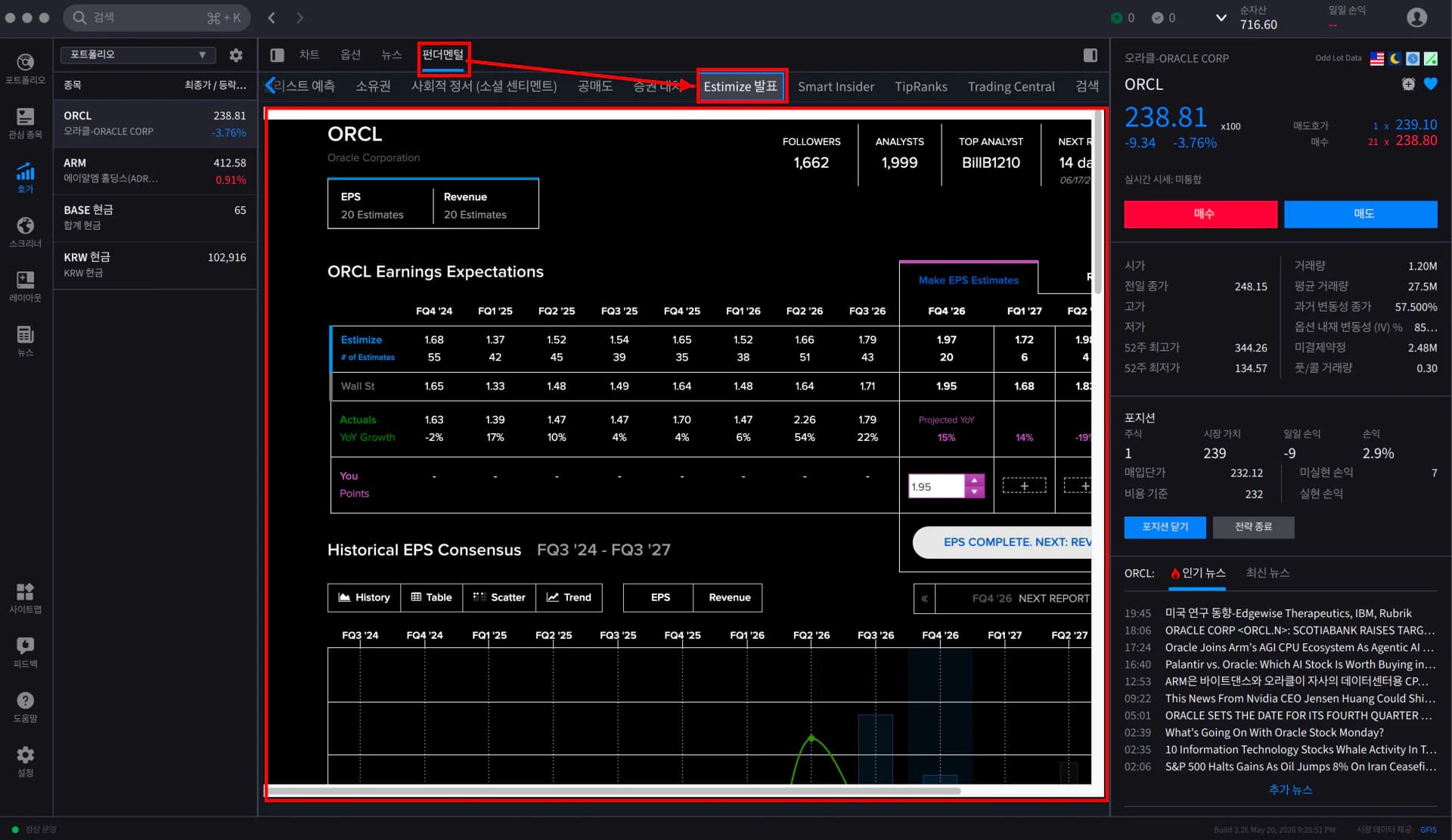Open the 관심 종목 watchlist sidebar icon
Screen dimensions: 1452x840
[x=26, y=122]
